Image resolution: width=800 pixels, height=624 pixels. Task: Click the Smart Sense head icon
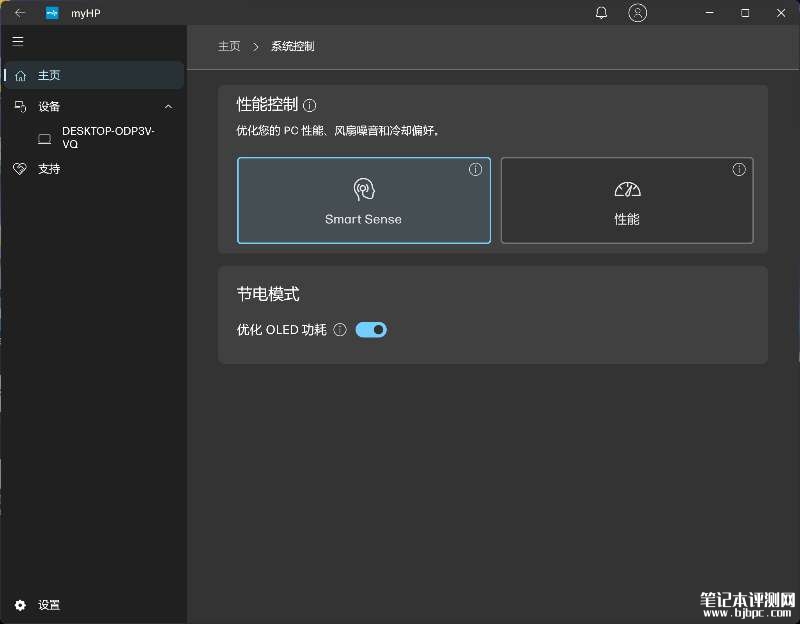point(364,189)
